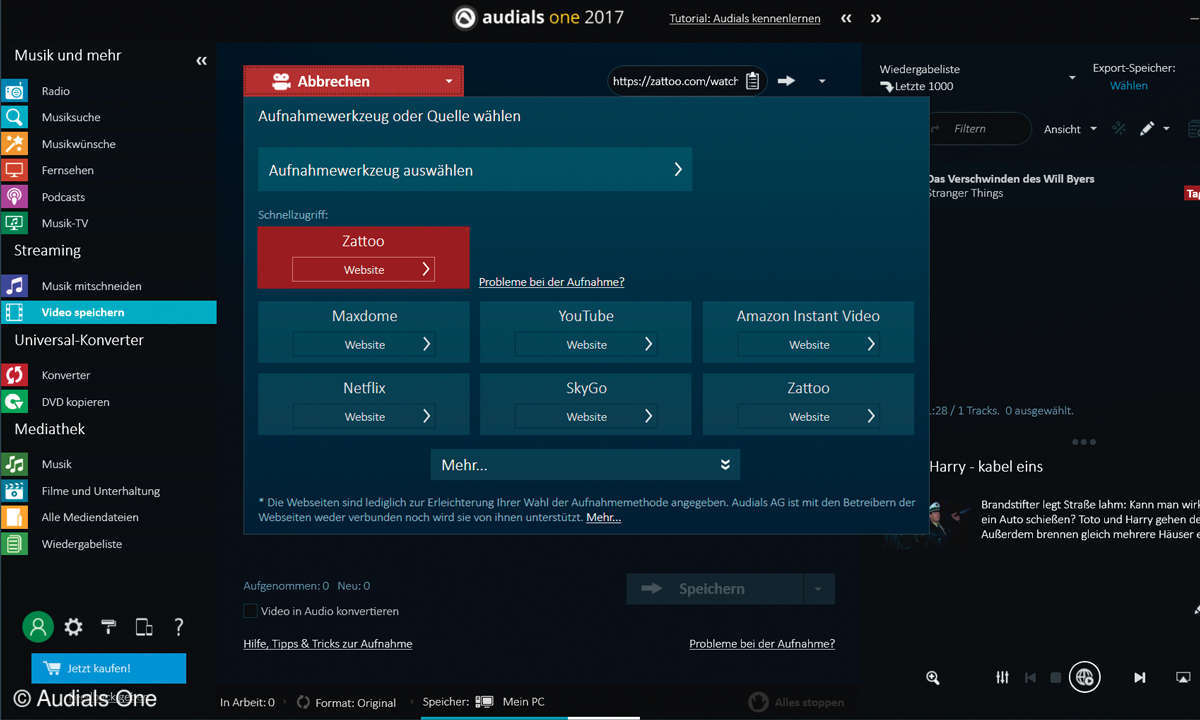Expand the Mehr... list
This screenshot has width=1200, height=720.
[585, 465]
